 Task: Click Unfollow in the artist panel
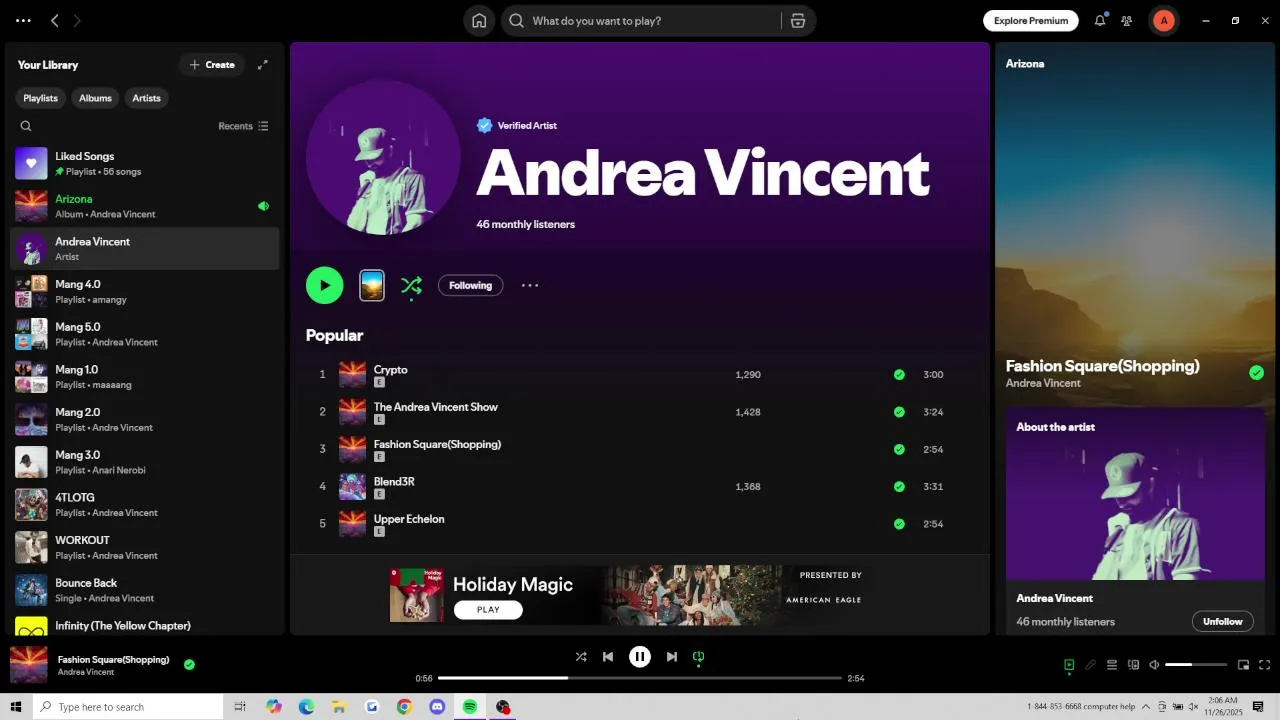(x=1223, y=621)
